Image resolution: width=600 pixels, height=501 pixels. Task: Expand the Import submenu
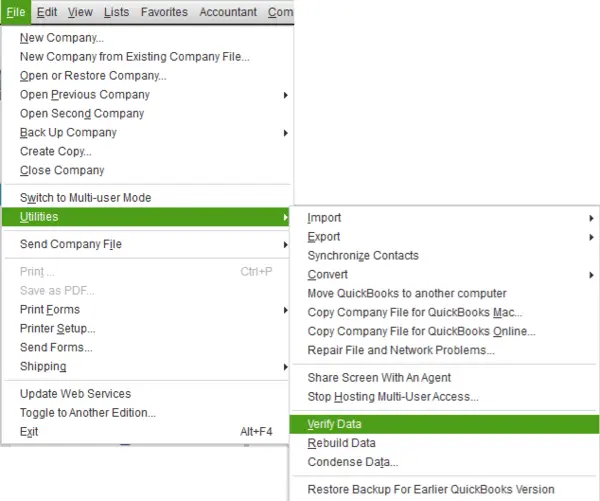click(325, 218)
